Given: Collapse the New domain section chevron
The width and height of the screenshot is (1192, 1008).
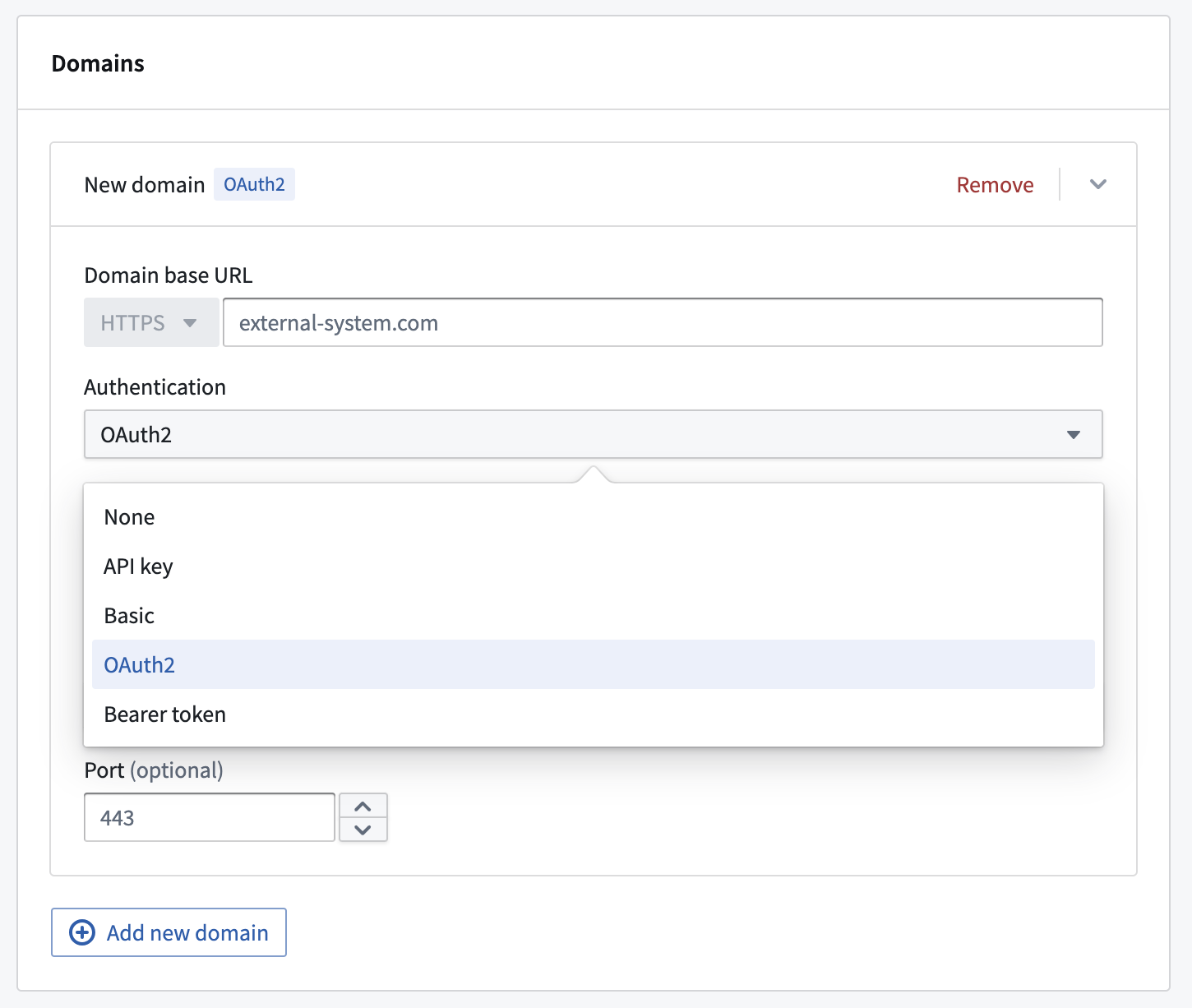Looking at the screenshot, I should pos(1097,184).
